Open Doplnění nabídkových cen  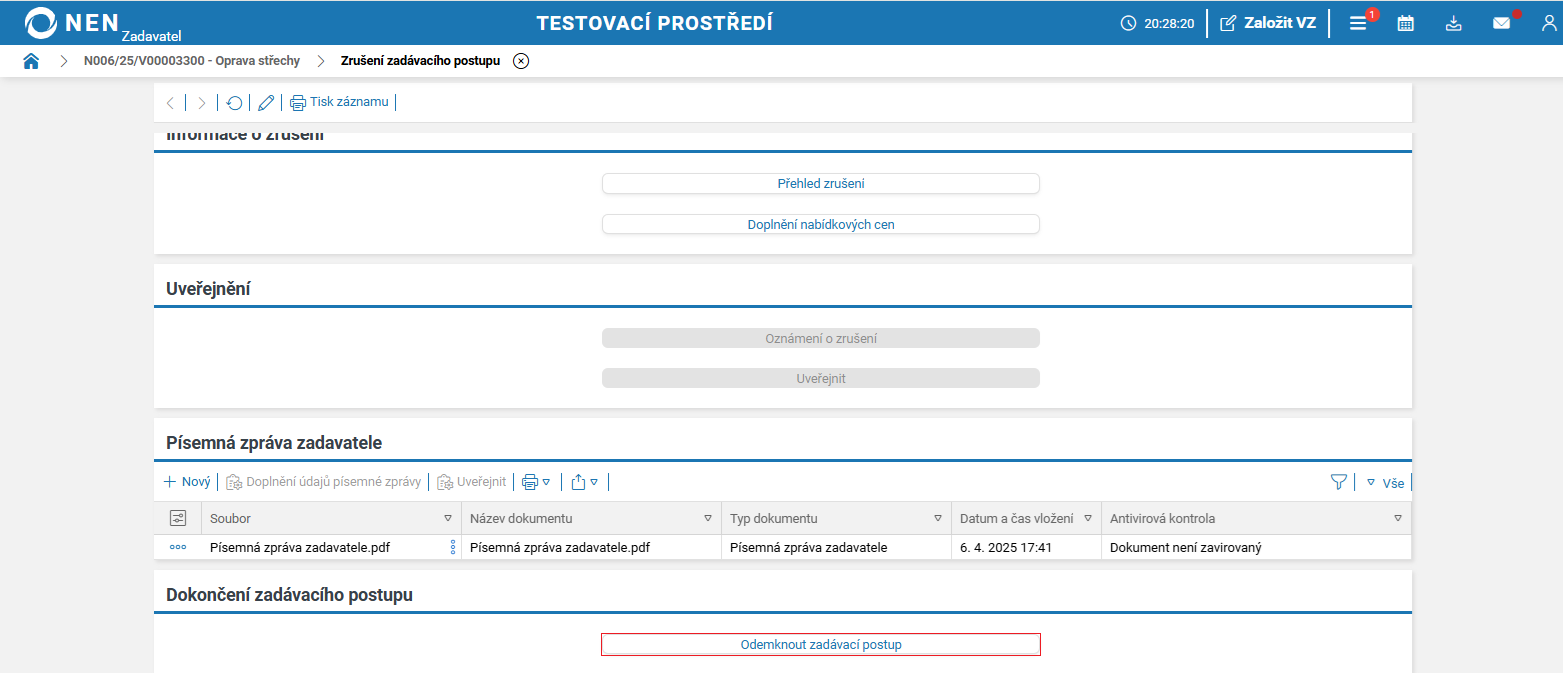coord(820,223)
